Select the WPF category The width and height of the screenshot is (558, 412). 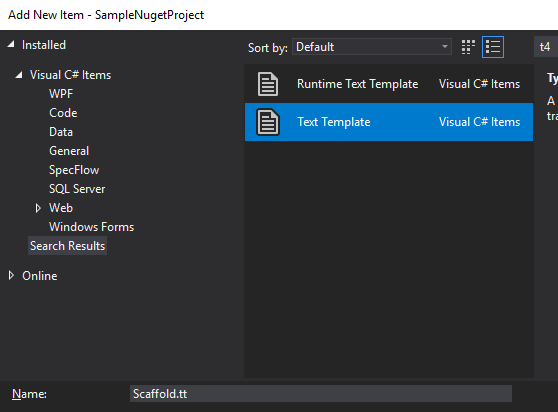coord(61,94)
